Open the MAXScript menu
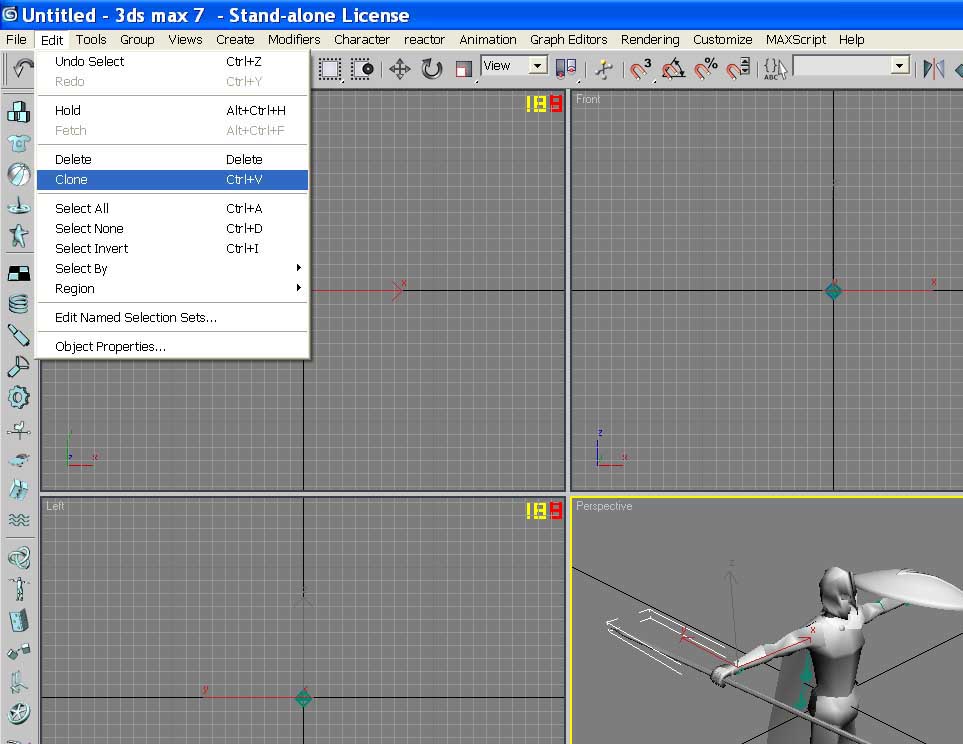Image resolution: width=963 pixels, height=744 pixels. 795,39
